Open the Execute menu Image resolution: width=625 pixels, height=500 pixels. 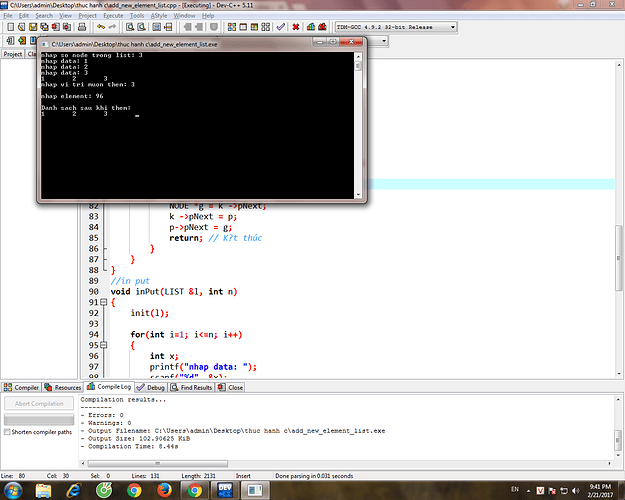[x=113, y=16]
